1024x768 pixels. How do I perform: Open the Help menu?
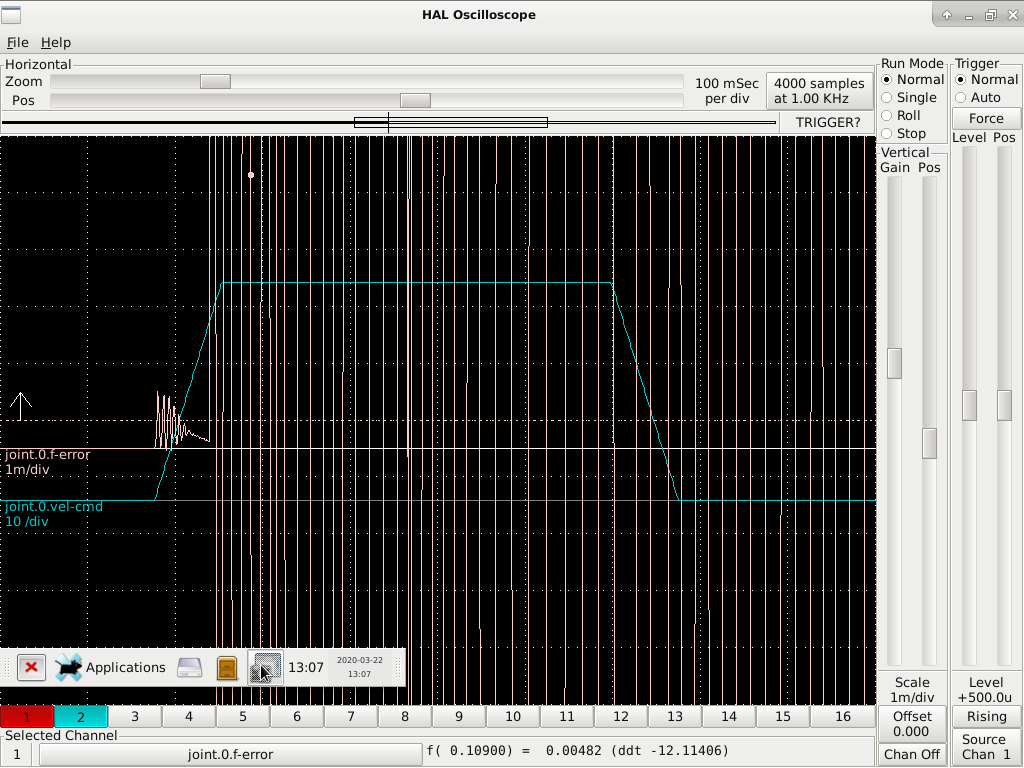pyautogui.click(x=55, y=43)
